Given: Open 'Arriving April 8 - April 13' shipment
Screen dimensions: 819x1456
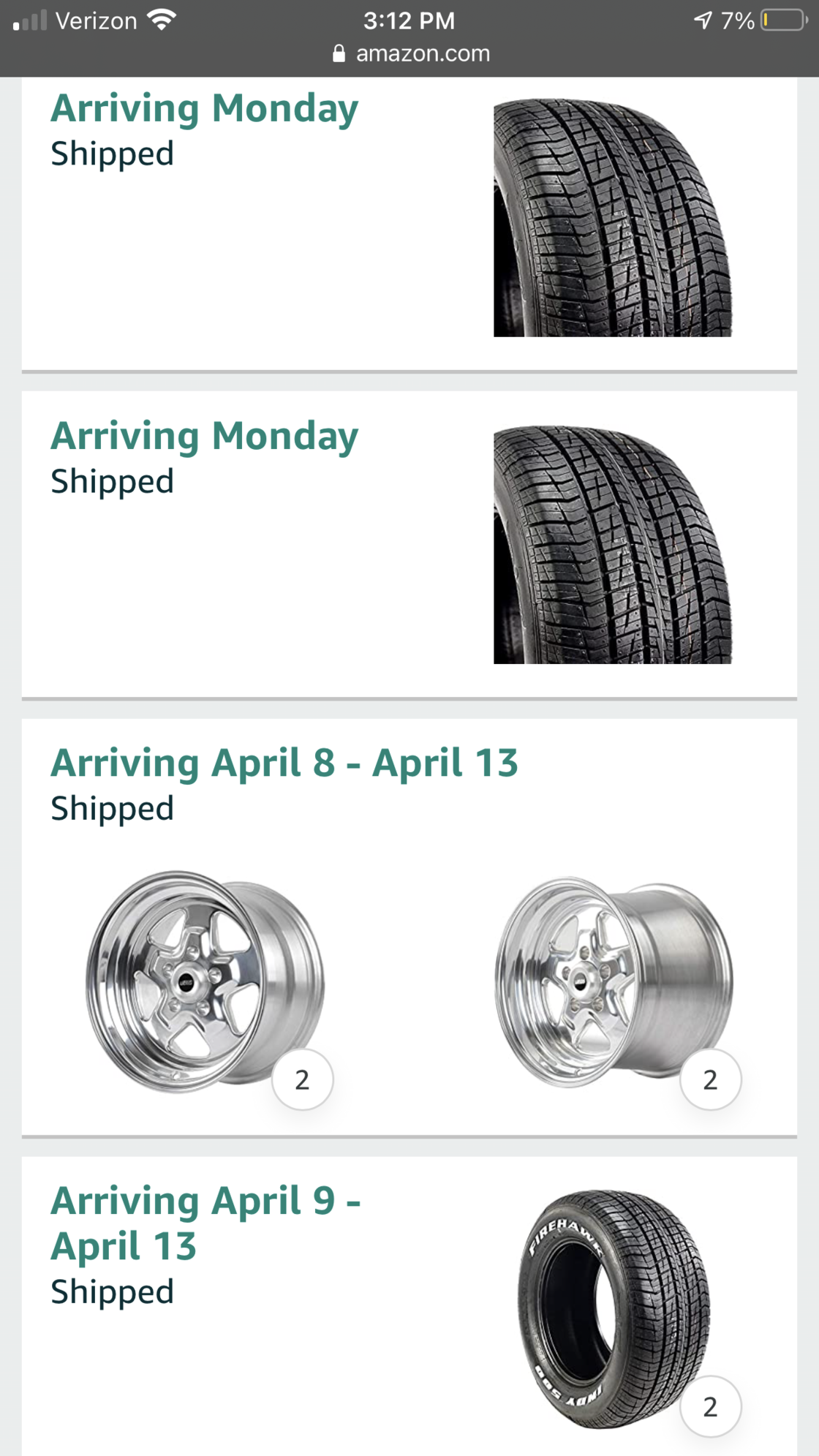Looking at the screenshot, I should click(x=284, y=763).
